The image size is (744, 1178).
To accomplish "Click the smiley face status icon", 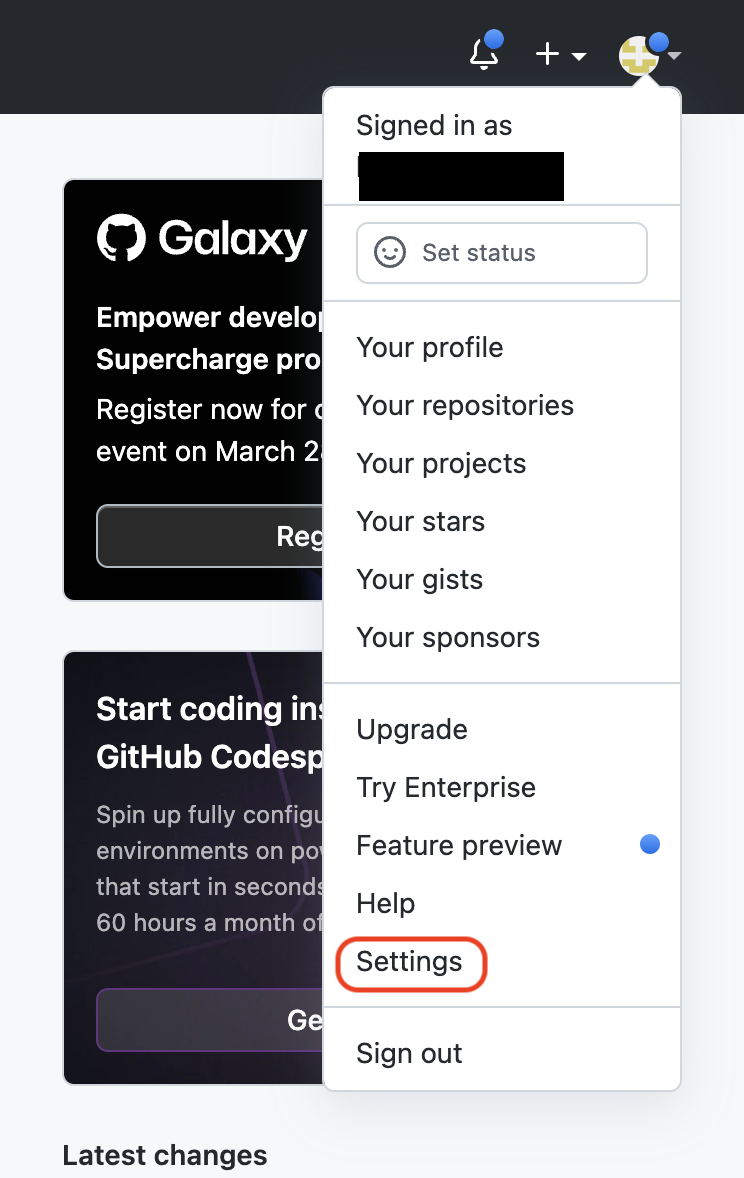I will tap(390, 253).
